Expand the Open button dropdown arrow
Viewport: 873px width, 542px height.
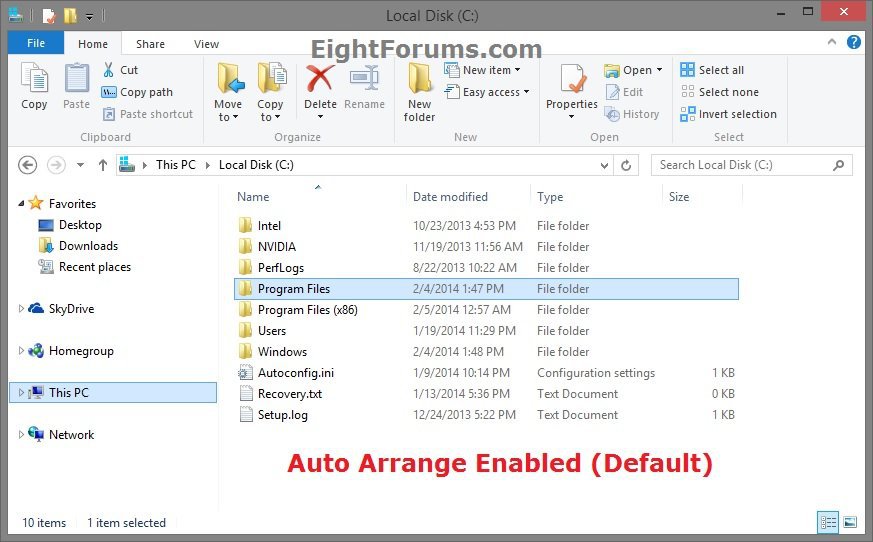pyautogui.click(x=659, y=70)
